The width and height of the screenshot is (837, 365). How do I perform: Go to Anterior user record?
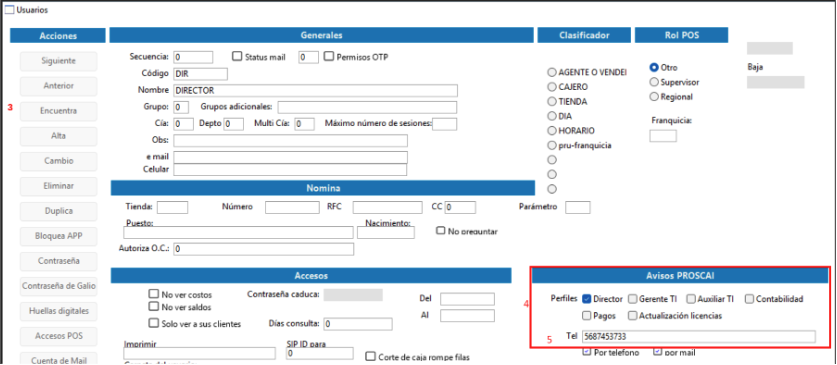click(x=59, y=86)
